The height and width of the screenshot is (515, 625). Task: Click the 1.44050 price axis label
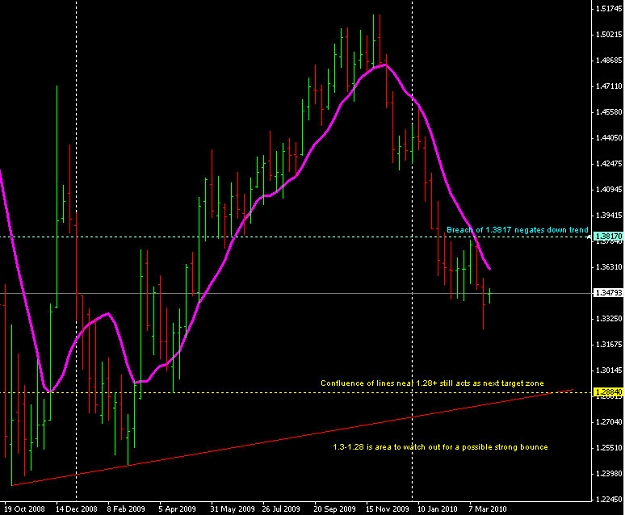[x=609, y=138]
